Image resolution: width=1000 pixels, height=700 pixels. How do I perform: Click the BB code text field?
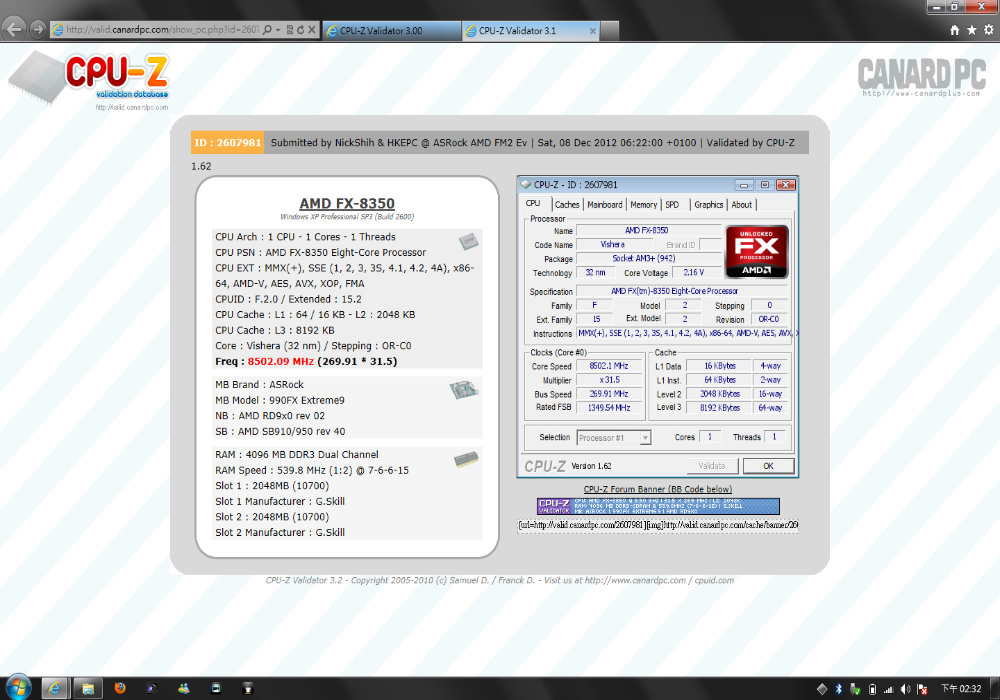coord(658,525)
